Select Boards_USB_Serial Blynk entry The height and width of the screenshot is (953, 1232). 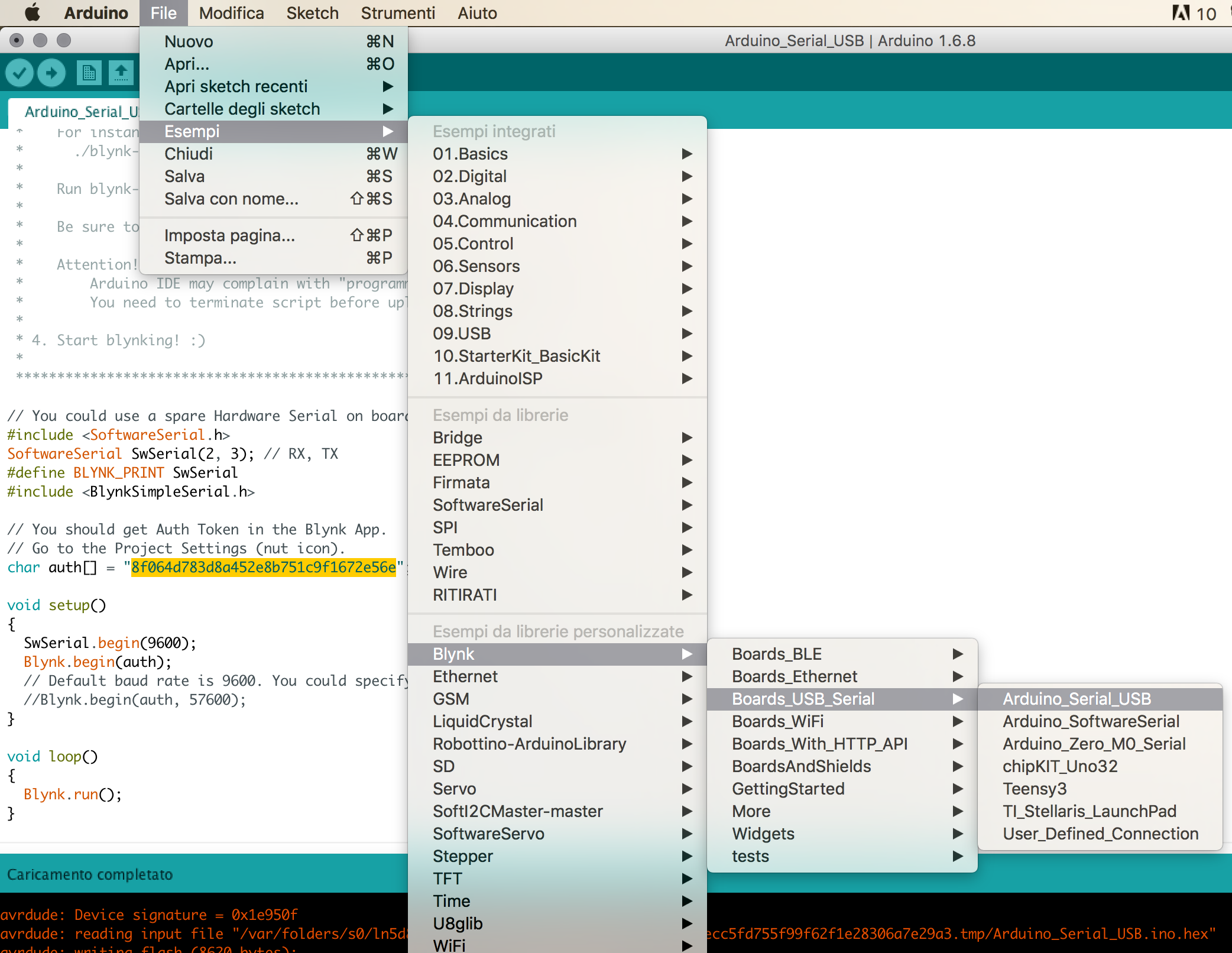coord(842,699)
